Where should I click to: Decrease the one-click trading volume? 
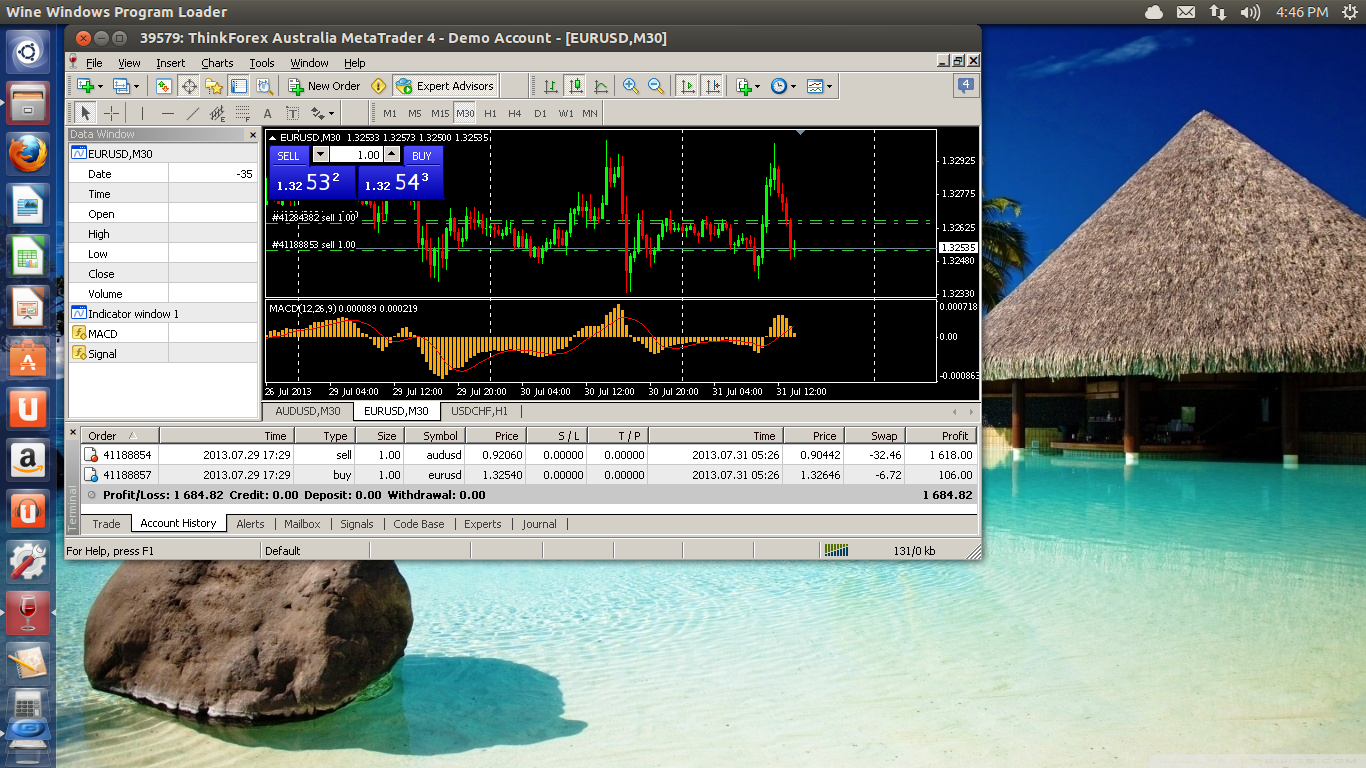point(320,155)
